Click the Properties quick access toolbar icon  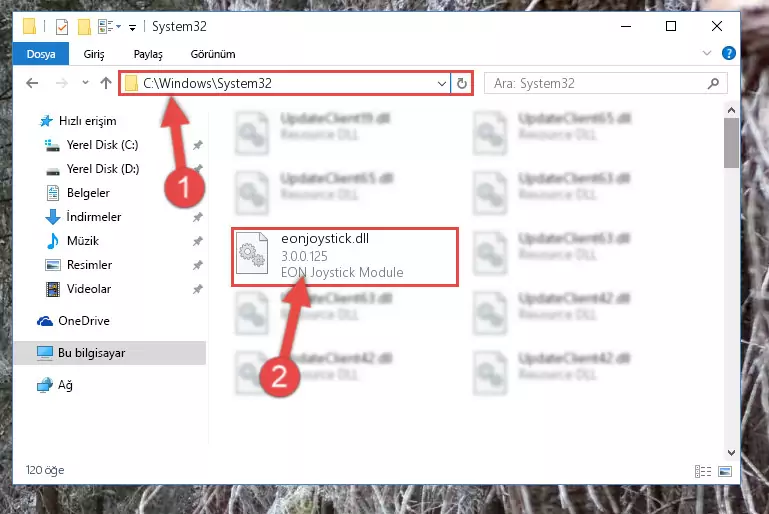62,26
